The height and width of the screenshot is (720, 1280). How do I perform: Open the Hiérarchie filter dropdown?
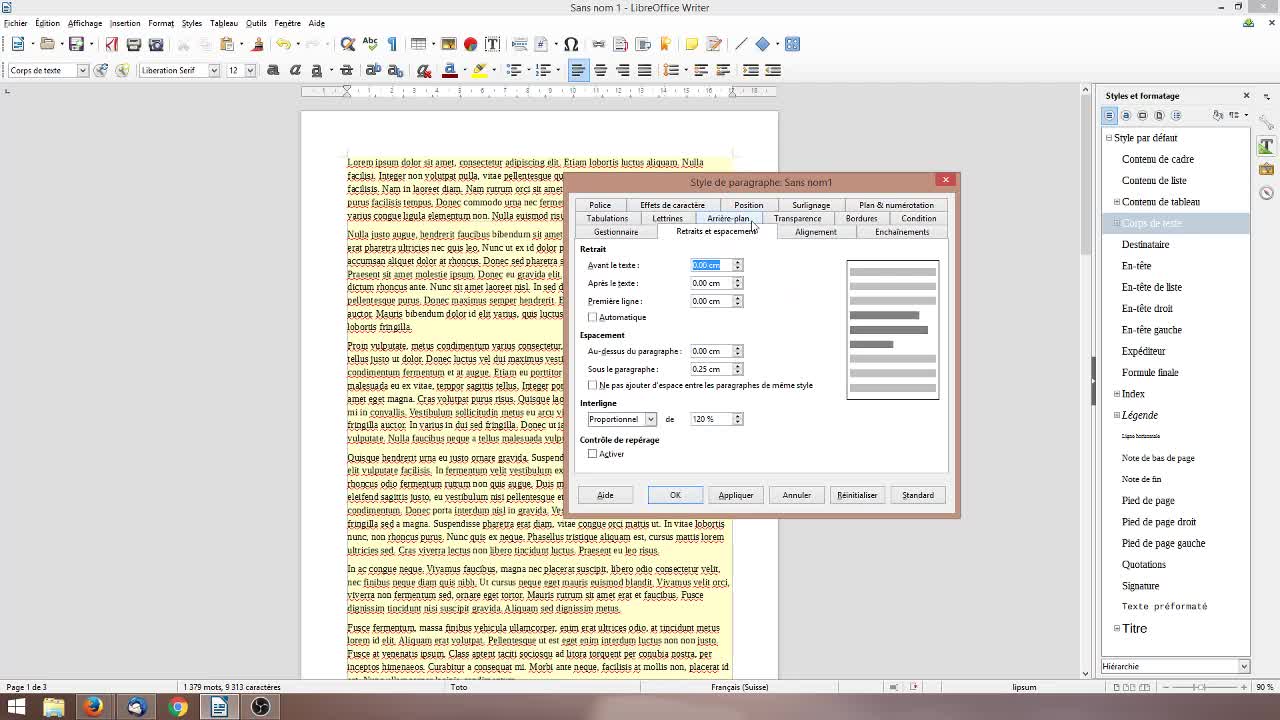[1244, 666]
